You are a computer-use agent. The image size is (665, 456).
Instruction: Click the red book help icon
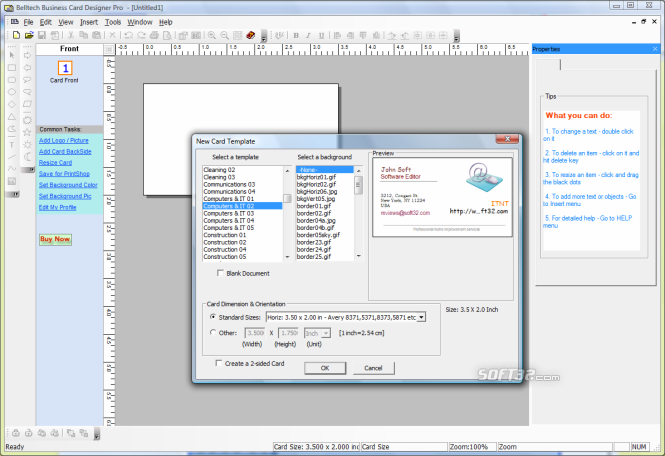(x=251, y=35)
